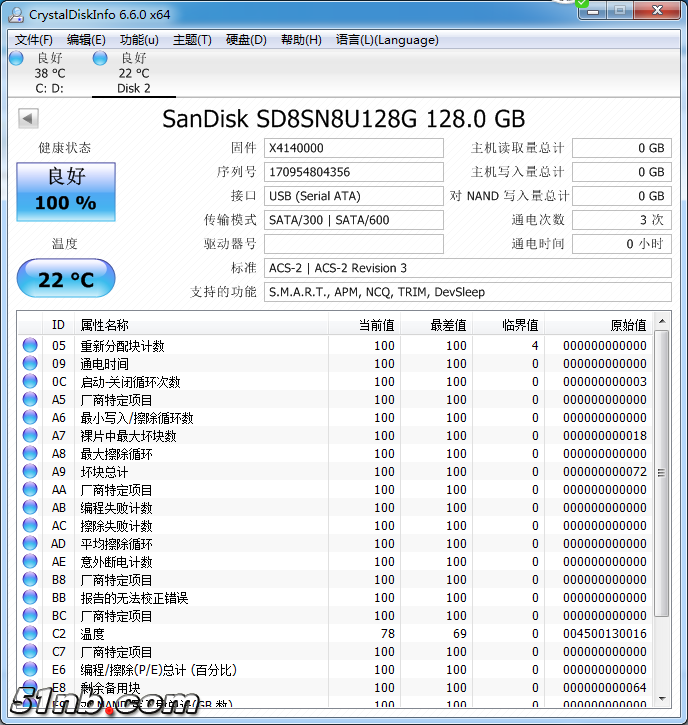Open the 硬盘(D) menu
Screen dimensions: 688x725
[246, 40]
